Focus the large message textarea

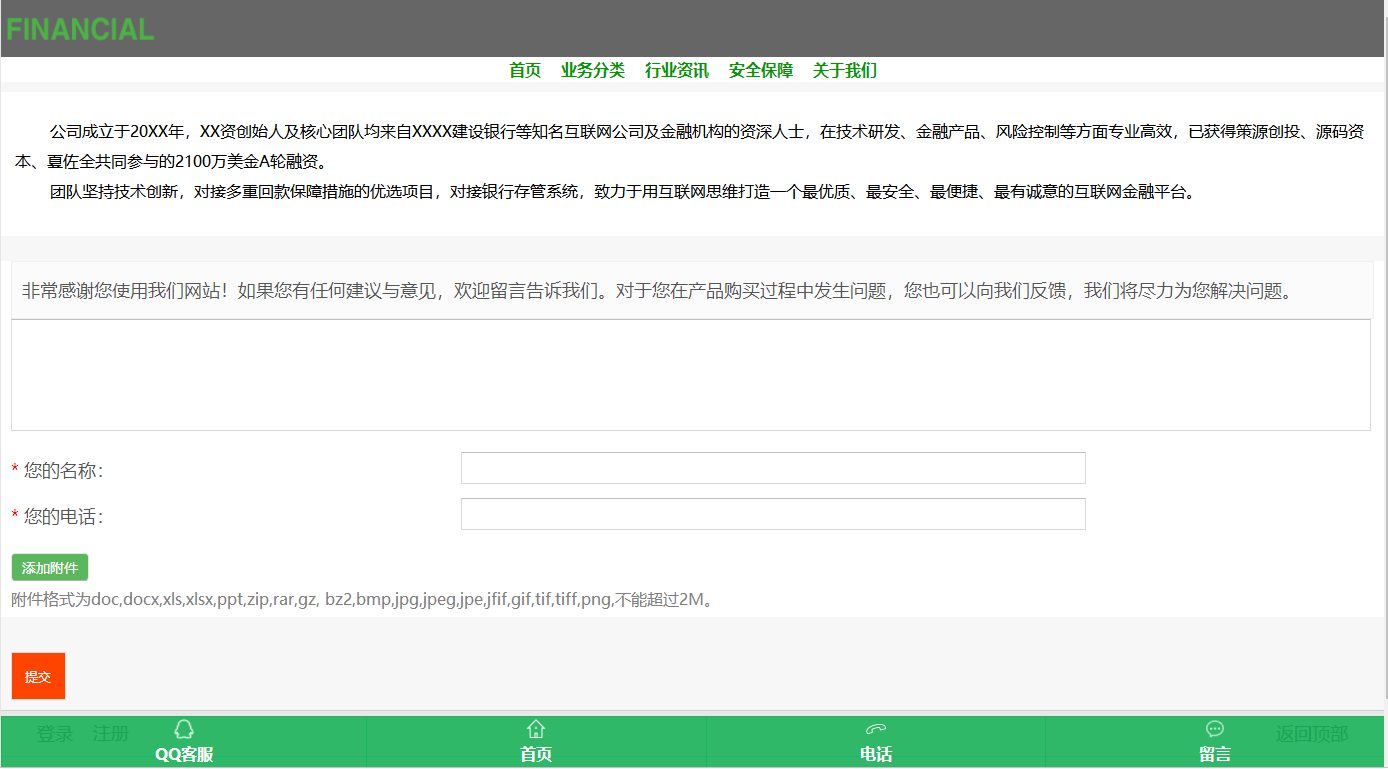(690, 375)
